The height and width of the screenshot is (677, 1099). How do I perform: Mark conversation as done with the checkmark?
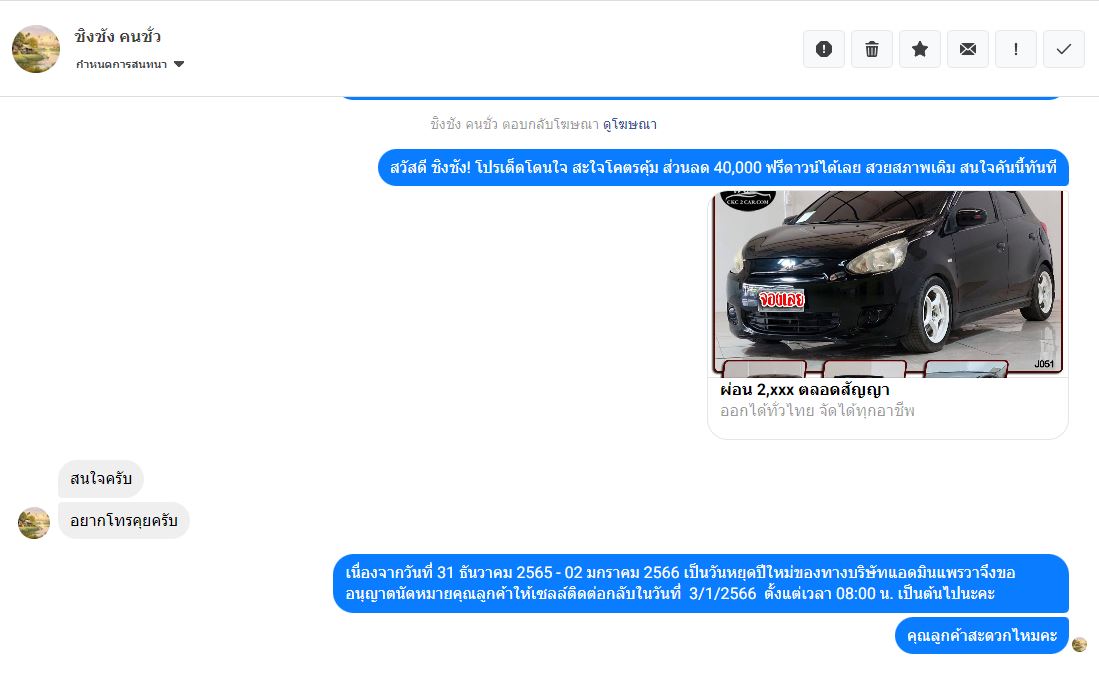coord(1064,49)
